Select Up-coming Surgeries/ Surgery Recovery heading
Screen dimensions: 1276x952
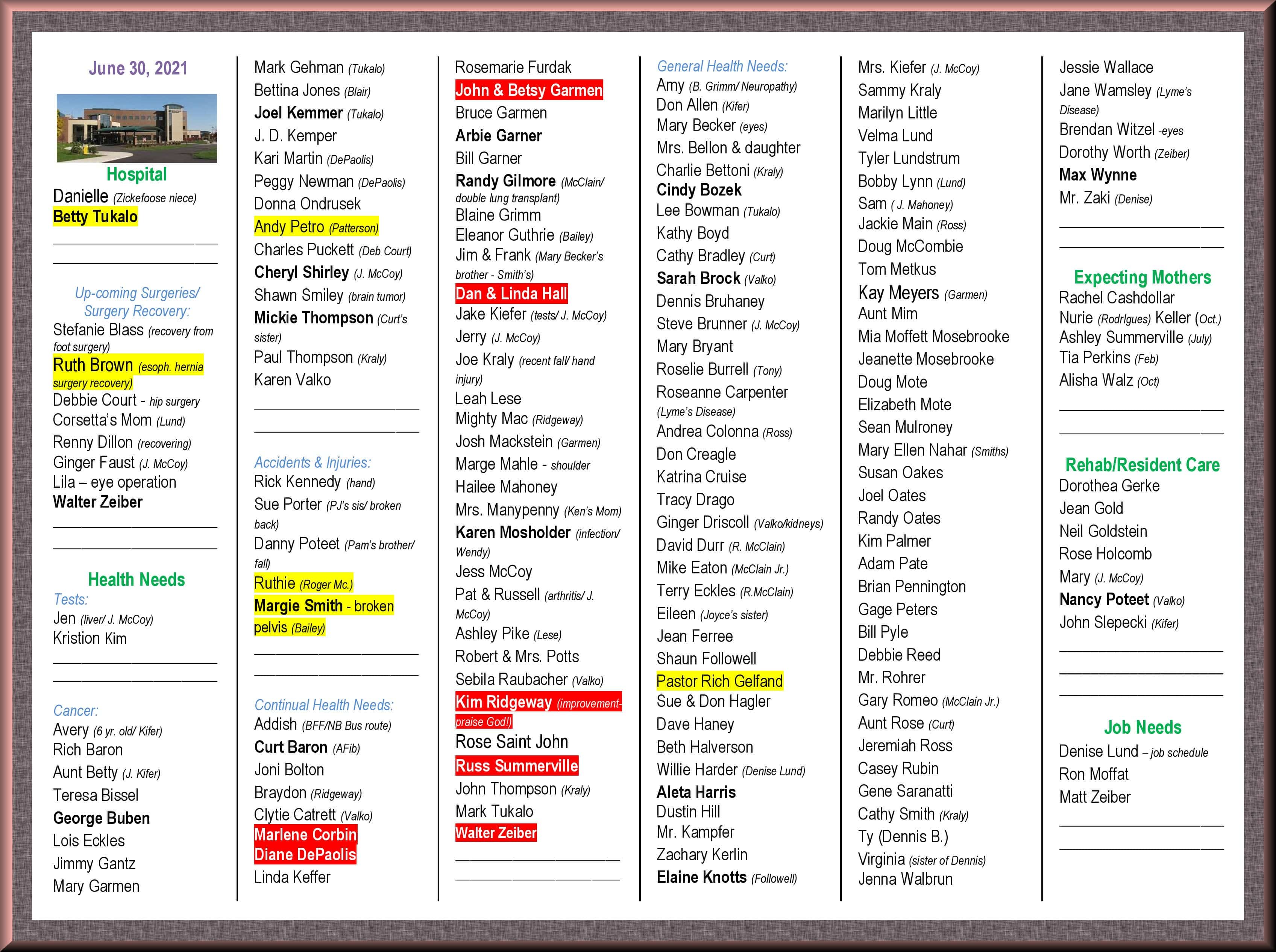137,302
